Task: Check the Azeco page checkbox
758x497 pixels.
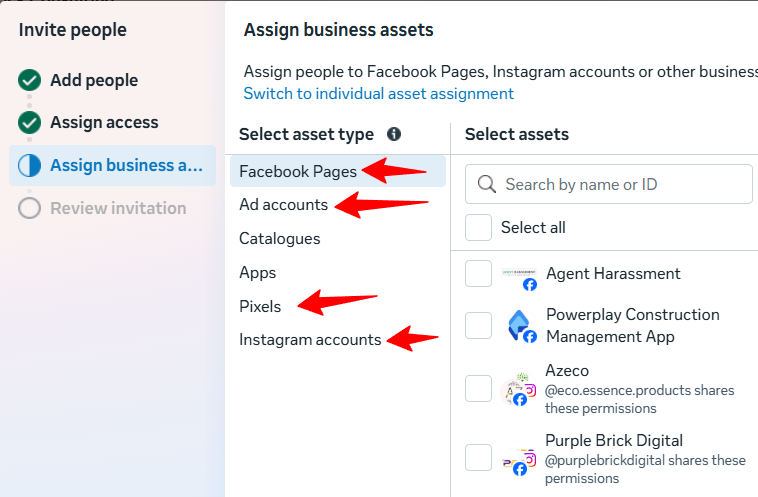Action: click(x=478, y=389)
